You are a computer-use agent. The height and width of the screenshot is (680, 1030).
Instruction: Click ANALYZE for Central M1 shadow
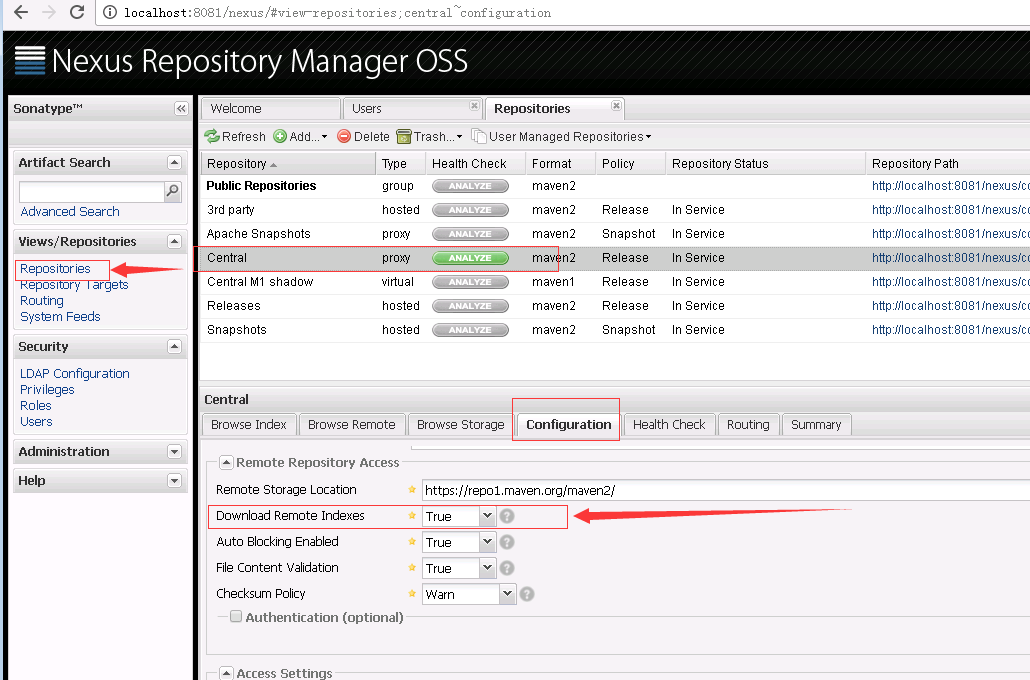pyautogui.click(x=470, y=282)
